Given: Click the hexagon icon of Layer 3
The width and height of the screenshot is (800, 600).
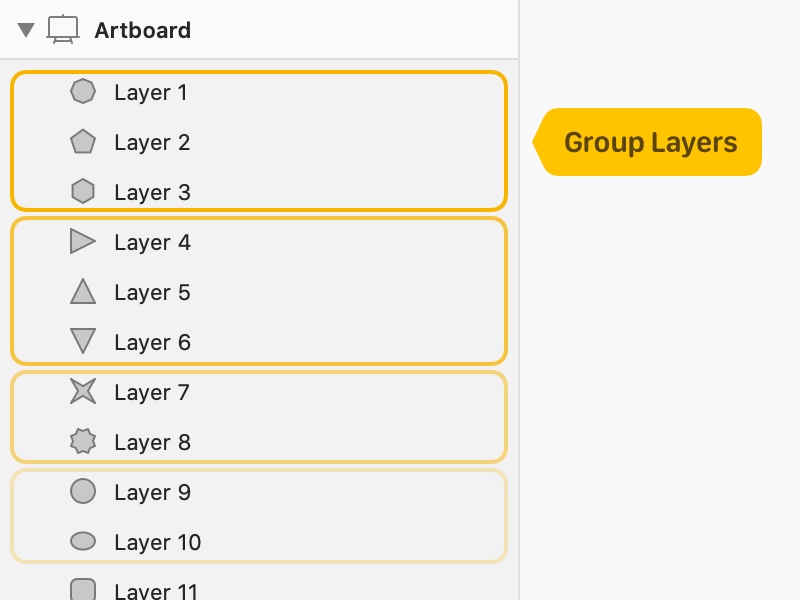Looking at the screenshot, I should pos(83,191).
